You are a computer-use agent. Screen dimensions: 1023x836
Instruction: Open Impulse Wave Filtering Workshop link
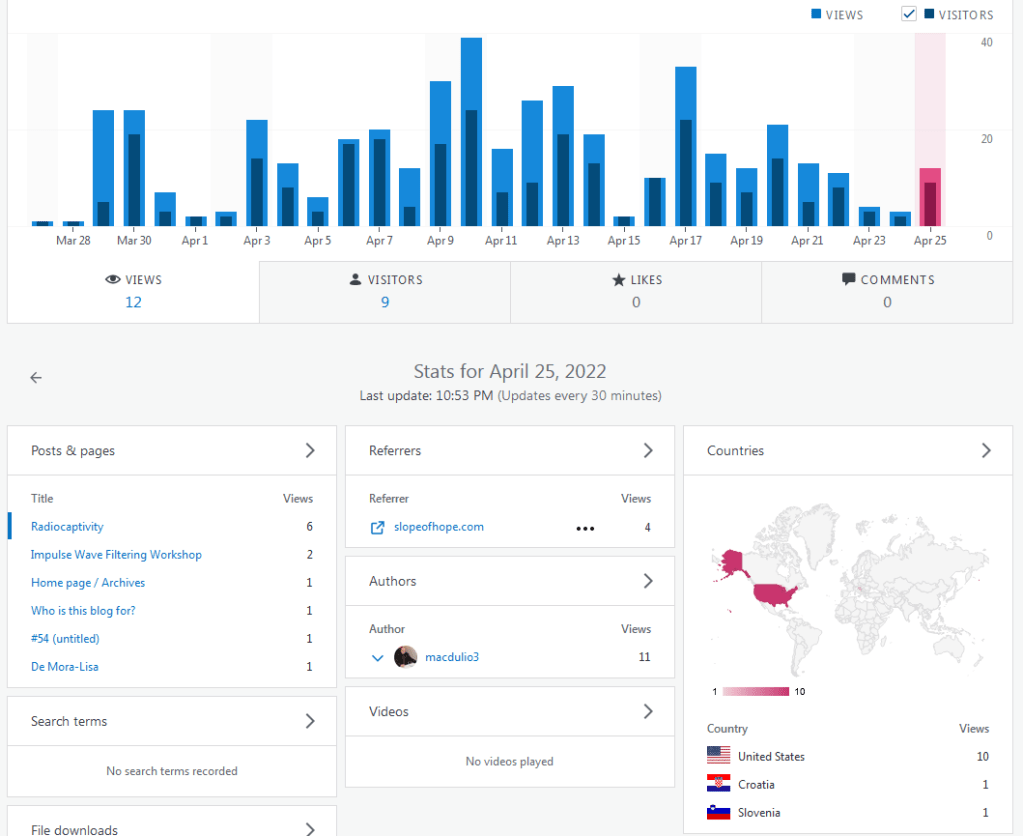pos(116,554)
